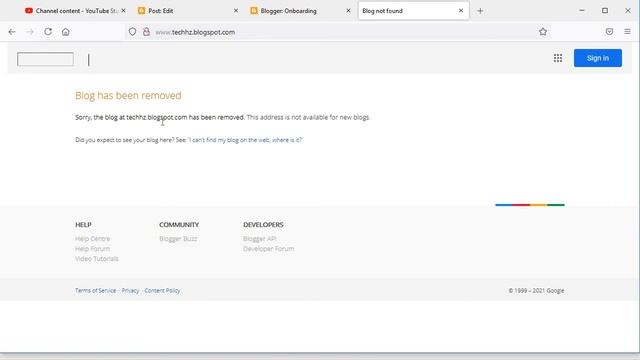Screen dimensions: 640x360
Task: Click the DEVELOPERS footer heading
Action: 263,225
